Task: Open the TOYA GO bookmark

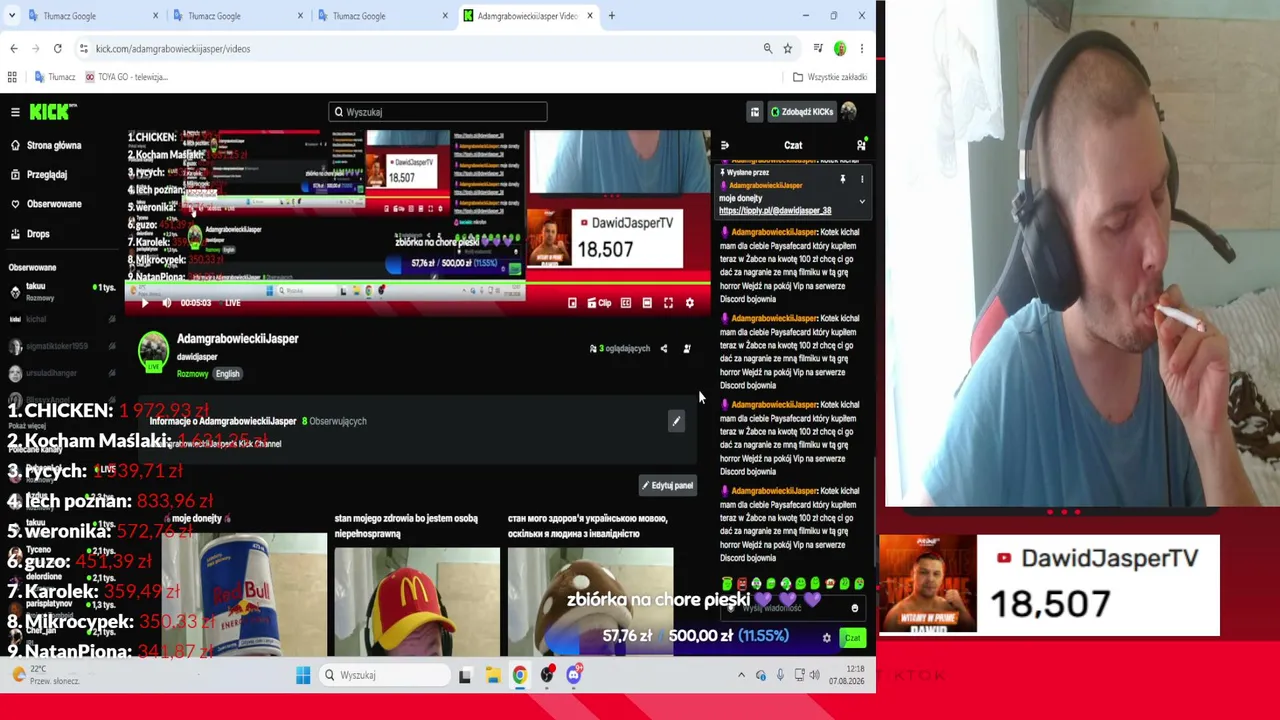Action: point(127,77)
